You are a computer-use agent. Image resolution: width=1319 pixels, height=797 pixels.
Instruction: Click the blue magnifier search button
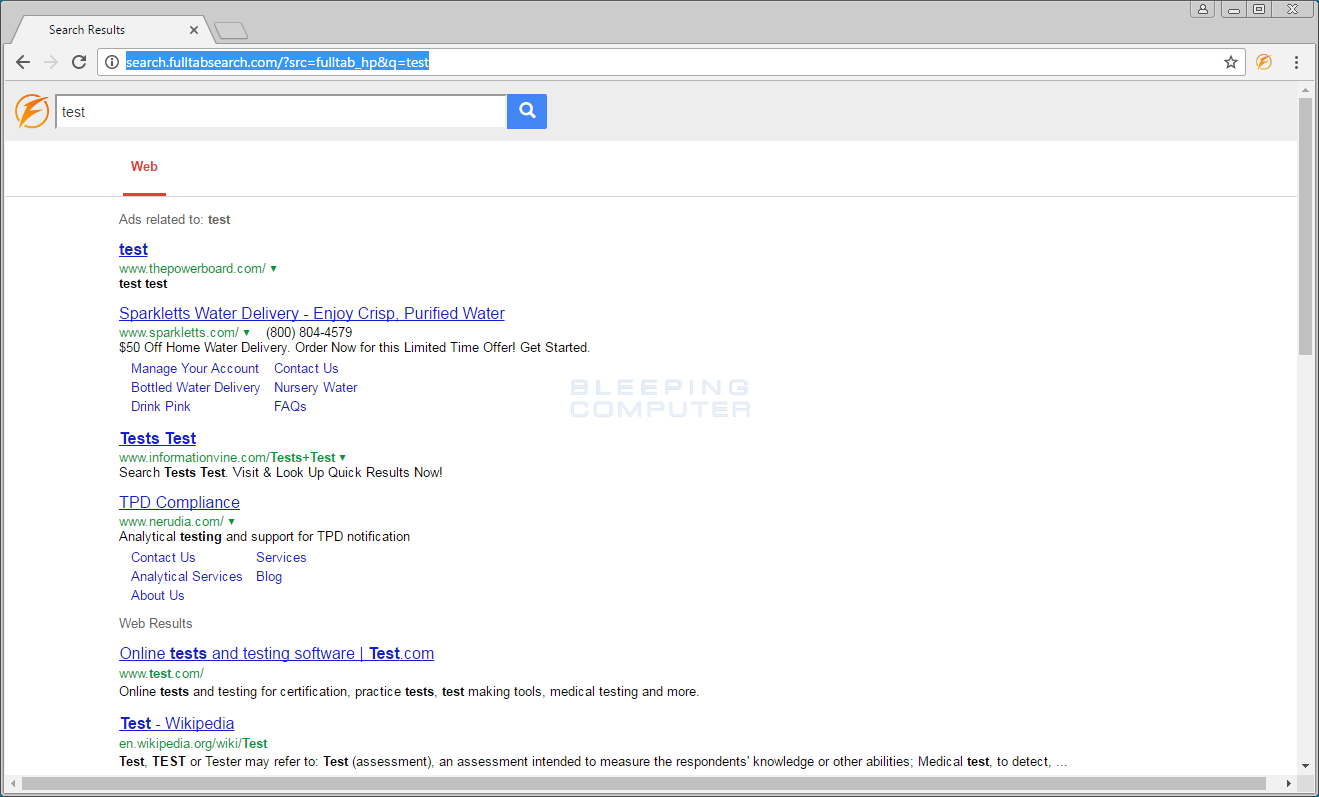527,111
